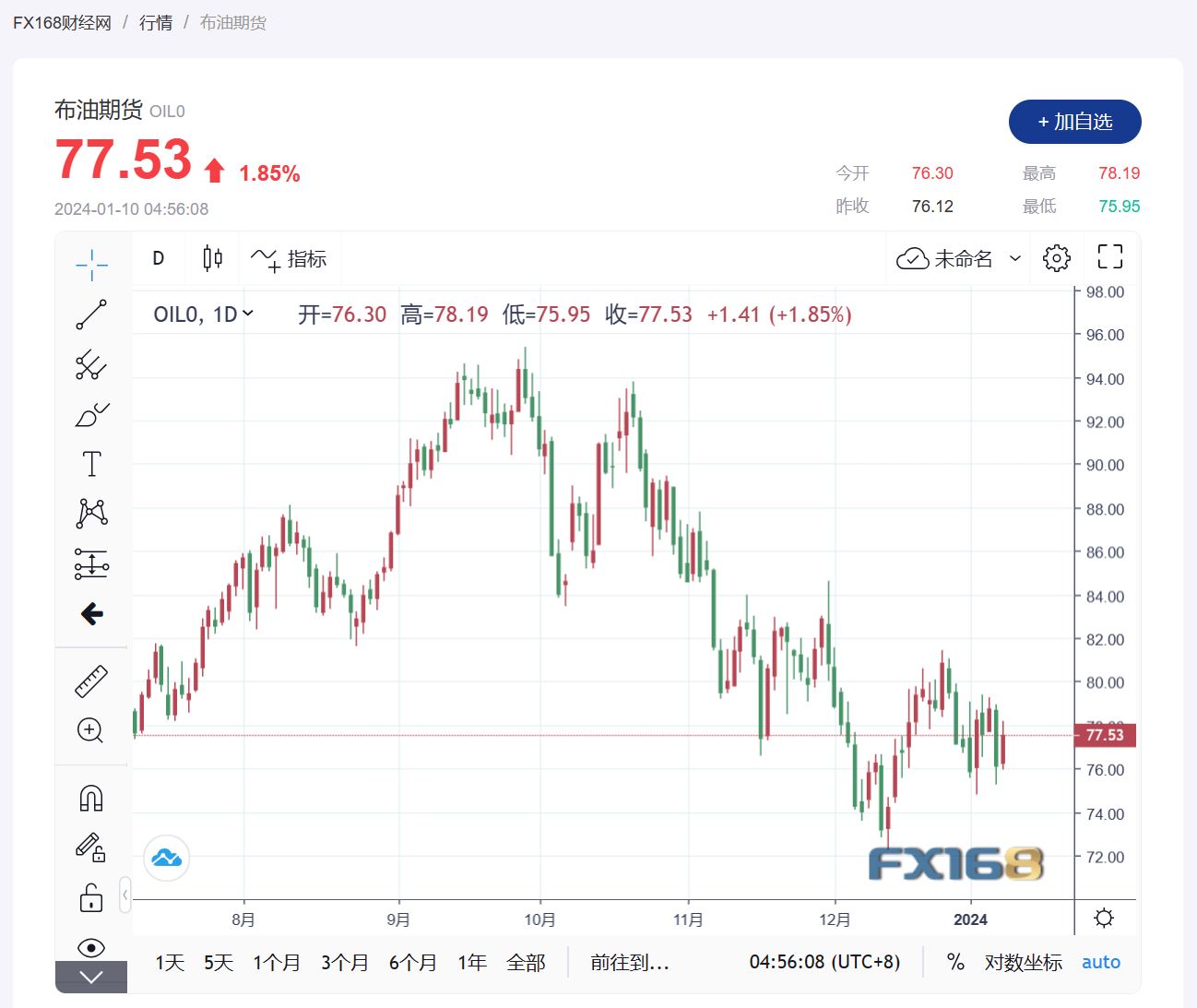This screenshot has height=1008, width=1197.
Task: Select the text annotation tool
Action: click(x=91, y=464)
